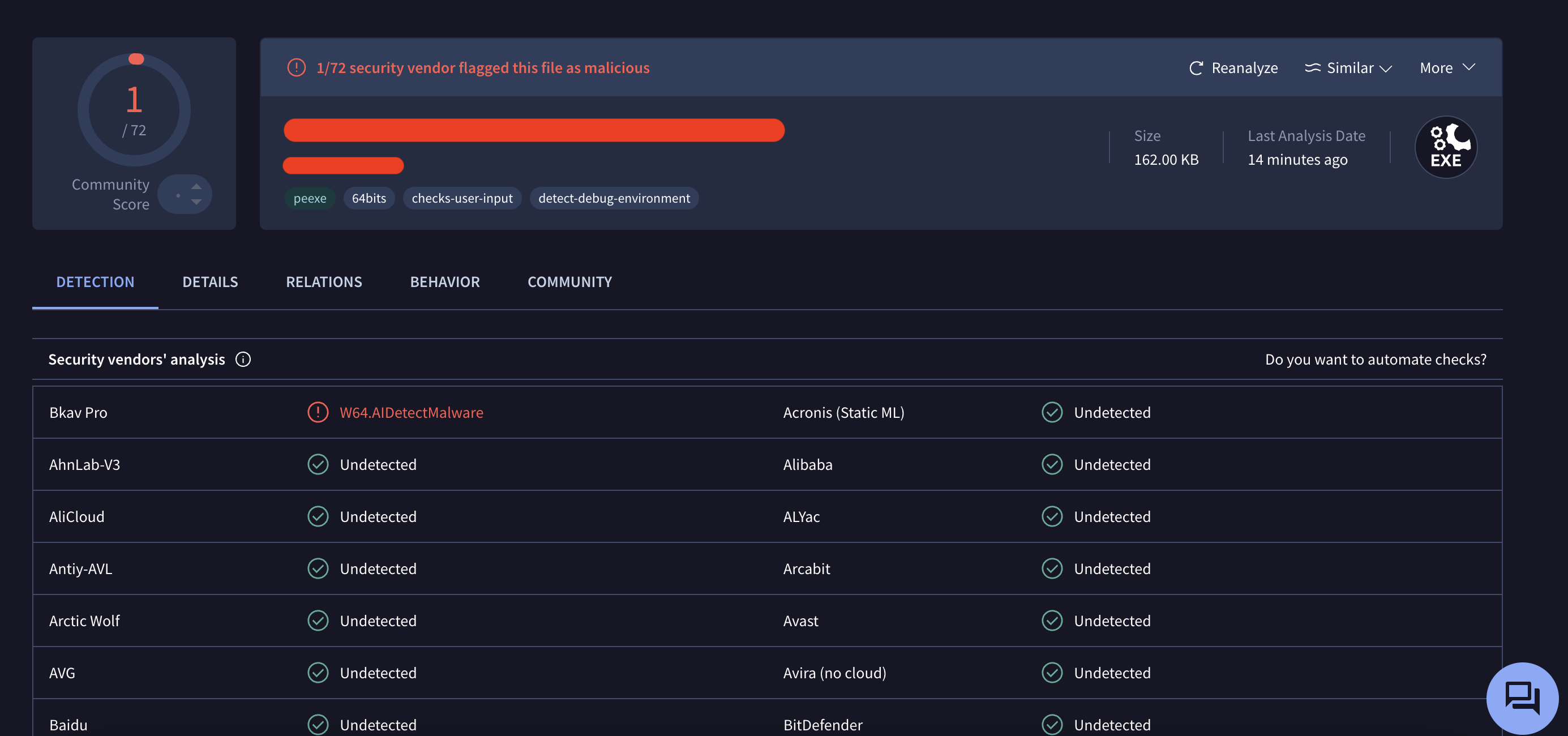Click the detect-debug-environment tag
1568x736 pixels.
pos(614,199)
